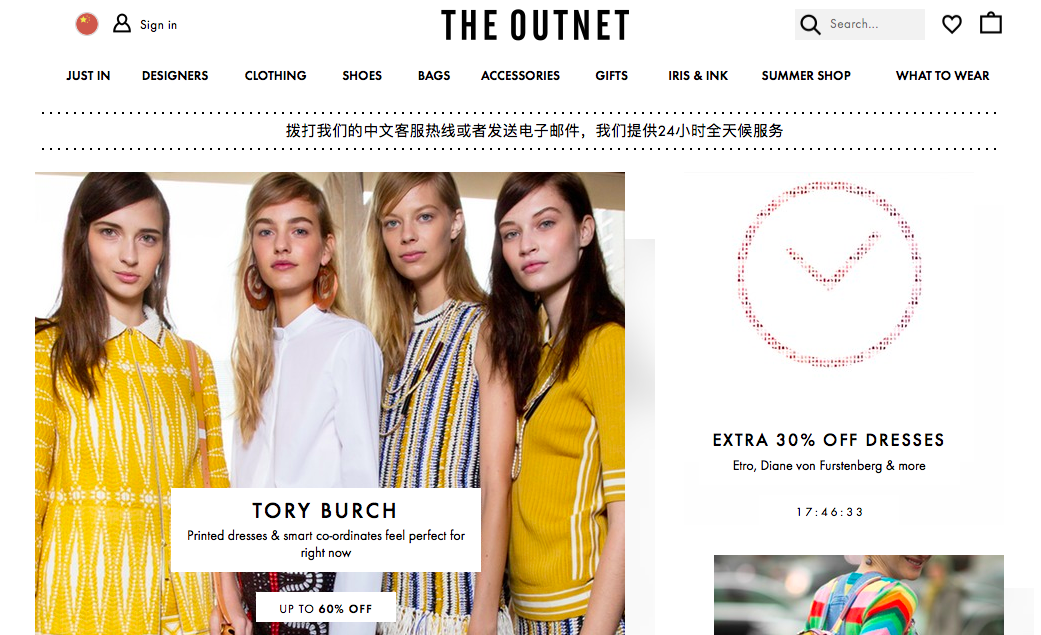Open EXTRA 30% OFF DRESSES promotion
Screen dimensions: 1041x635
pos(829,440)
